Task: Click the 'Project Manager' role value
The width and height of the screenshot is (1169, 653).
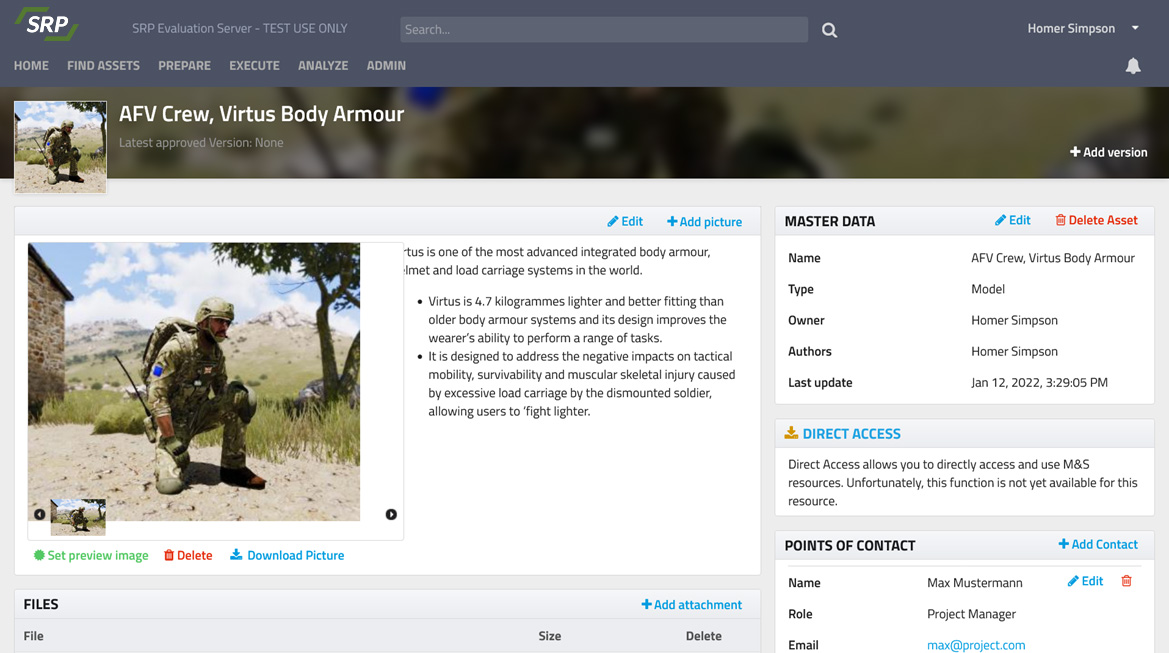Action: coord(971,614)
